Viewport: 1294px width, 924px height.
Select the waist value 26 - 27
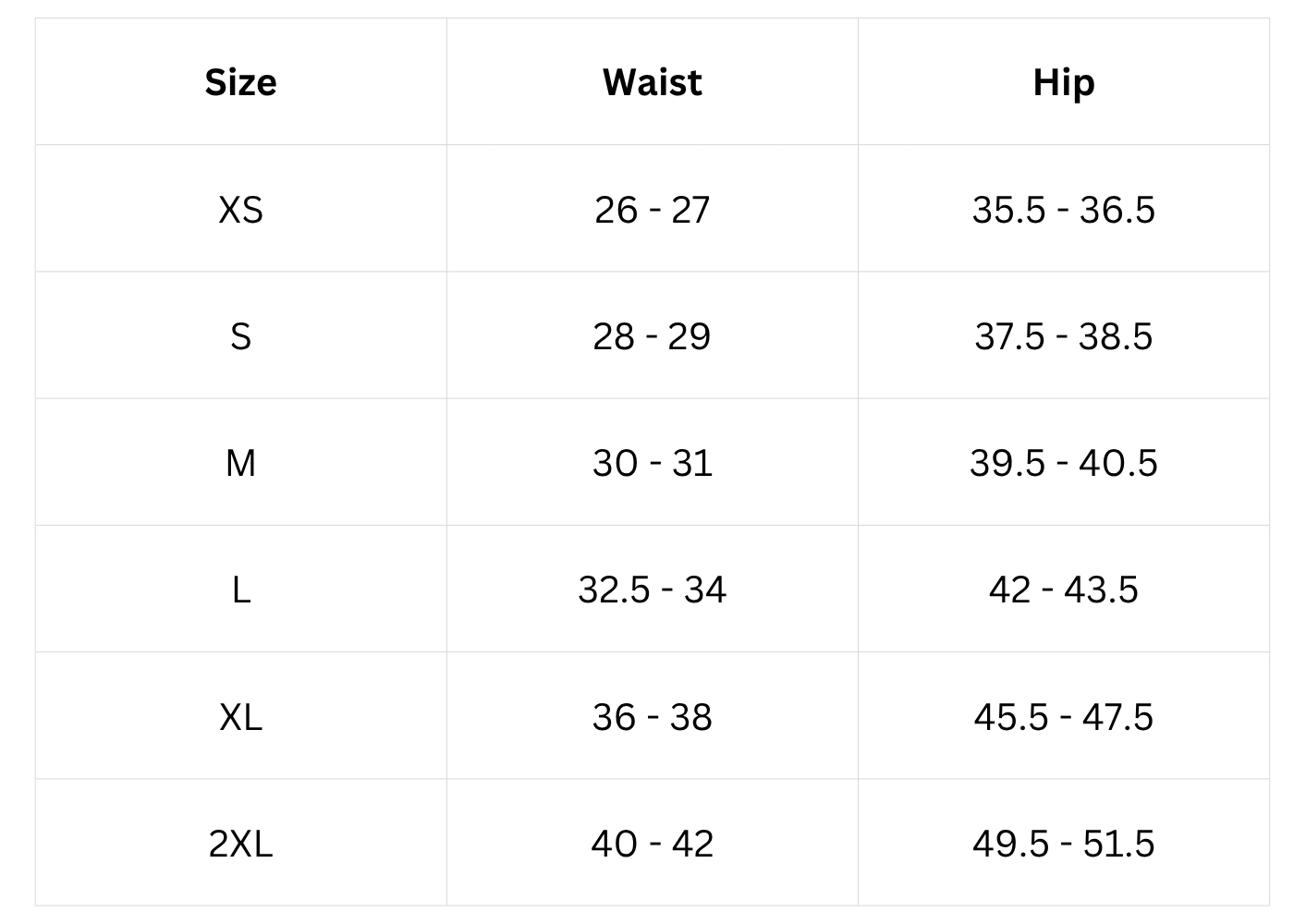click(652, 210)
